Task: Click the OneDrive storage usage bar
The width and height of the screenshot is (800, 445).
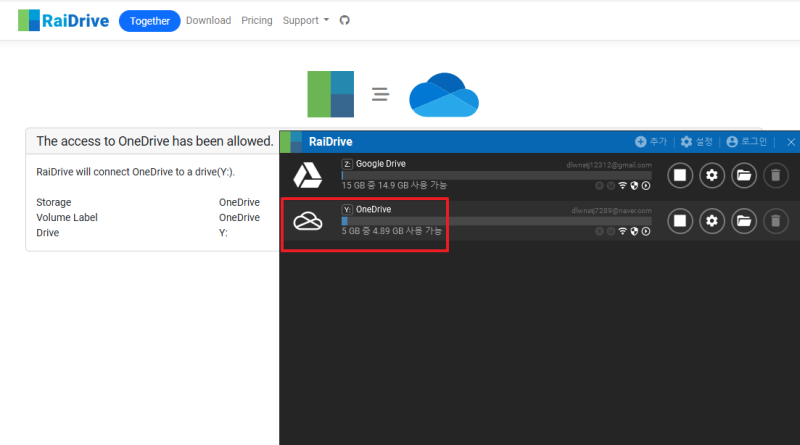Action: pyautogui.click(x=496, y=221)
